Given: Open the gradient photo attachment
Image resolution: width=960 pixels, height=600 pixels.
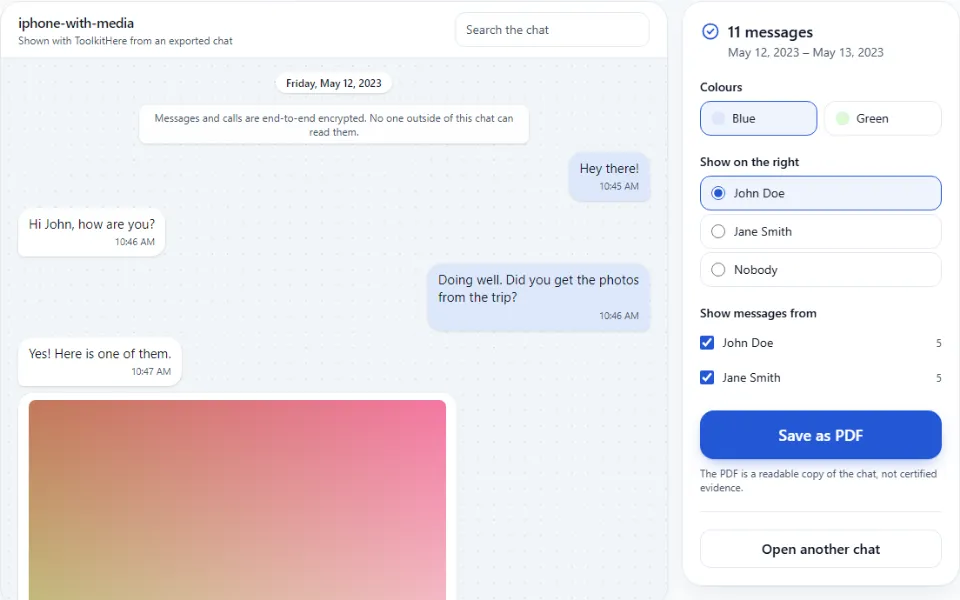Looking at the screenshot, I should [237, 500].
